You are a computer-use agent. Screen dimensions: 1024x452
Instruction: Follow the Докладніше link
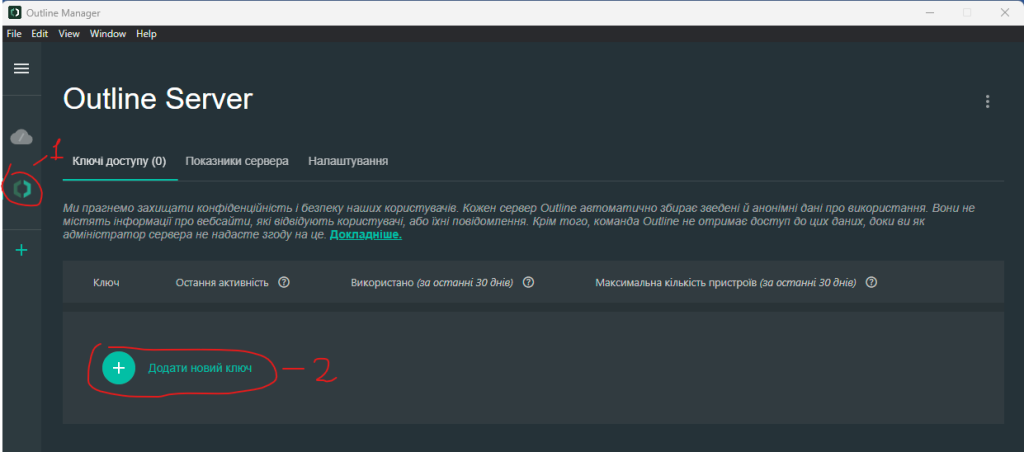point(365,235)
